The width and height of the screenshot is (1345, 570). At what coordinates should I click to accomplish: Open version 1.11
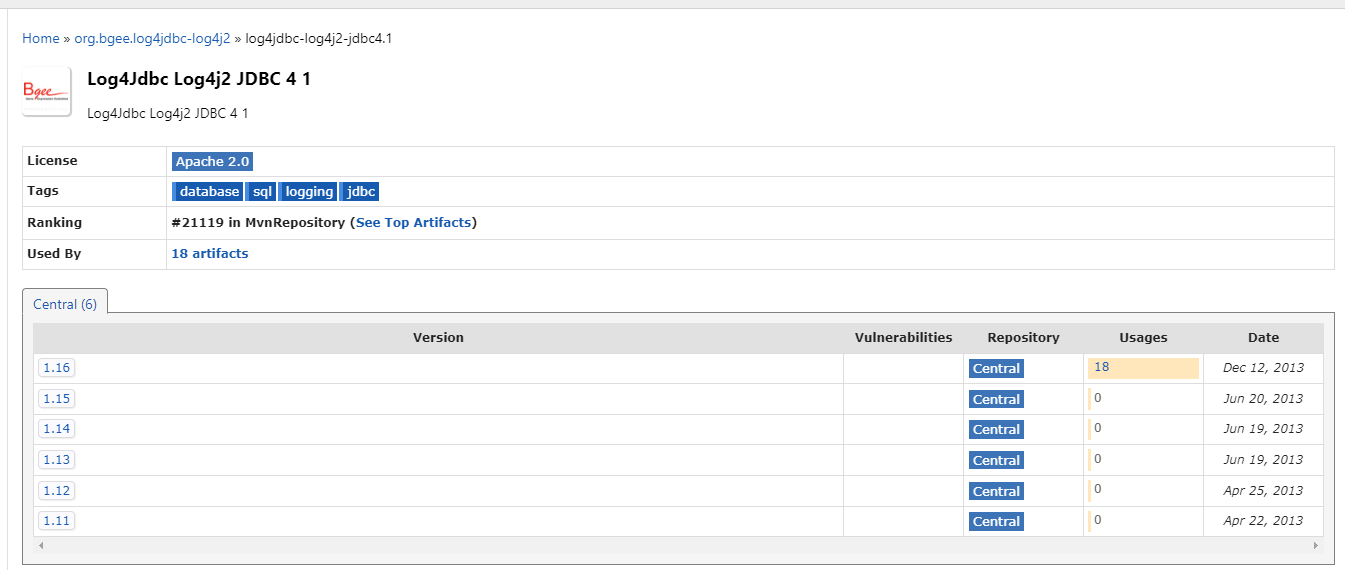coord(57,521)
